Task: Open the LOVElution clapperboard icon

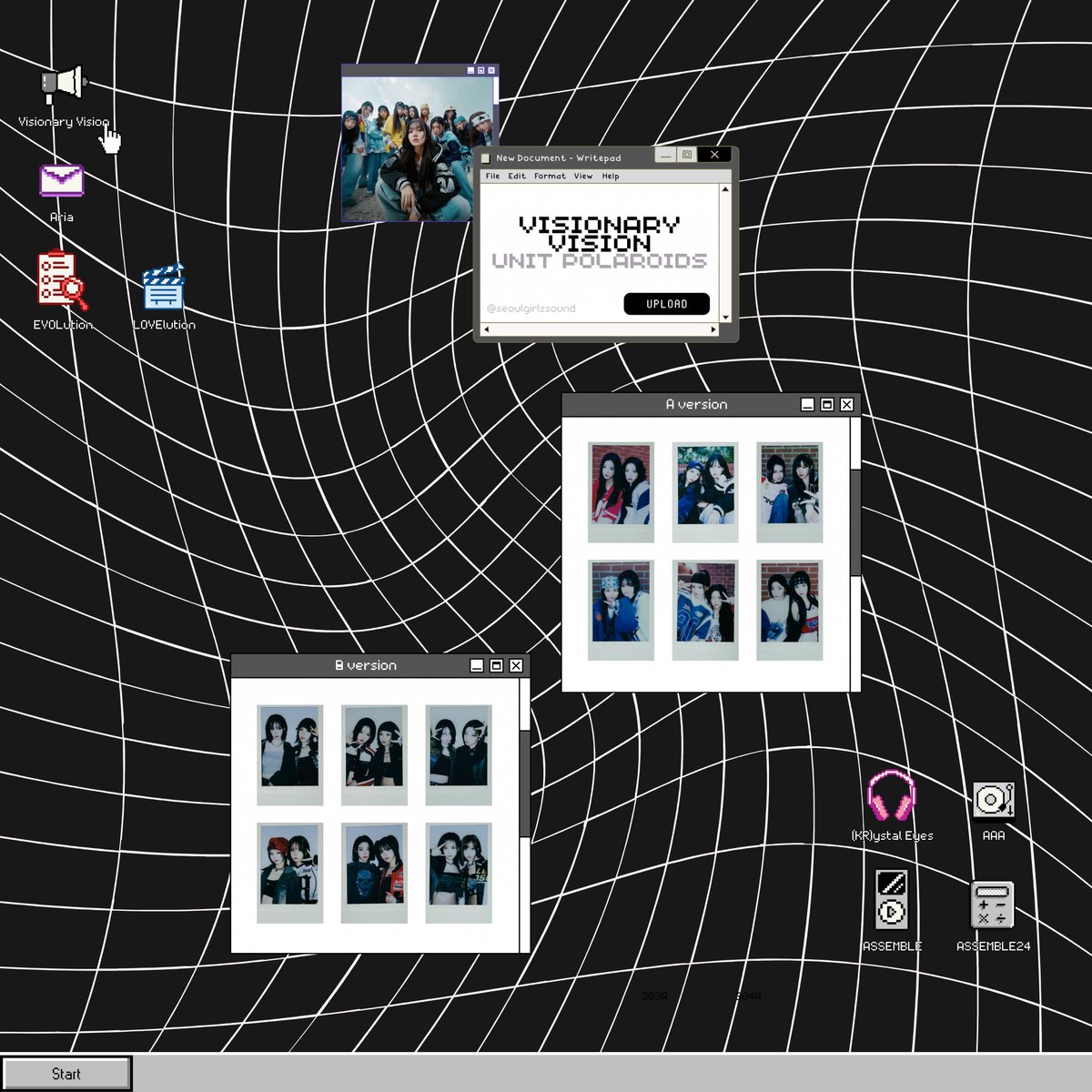Action: 164,288
